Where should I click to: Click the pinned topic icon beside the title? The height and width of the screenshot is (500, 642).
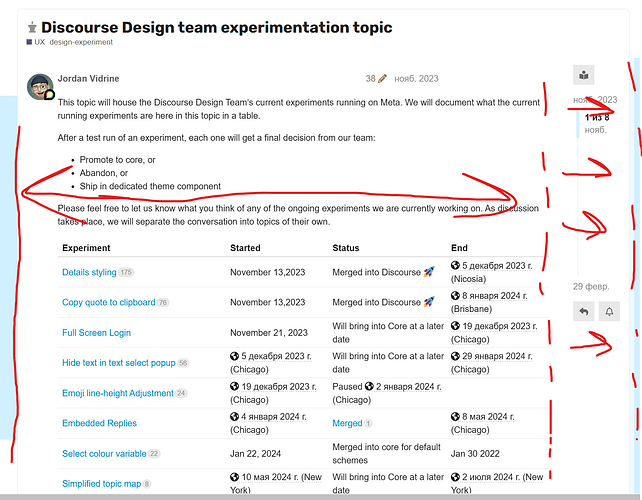(x=32, y=28)
